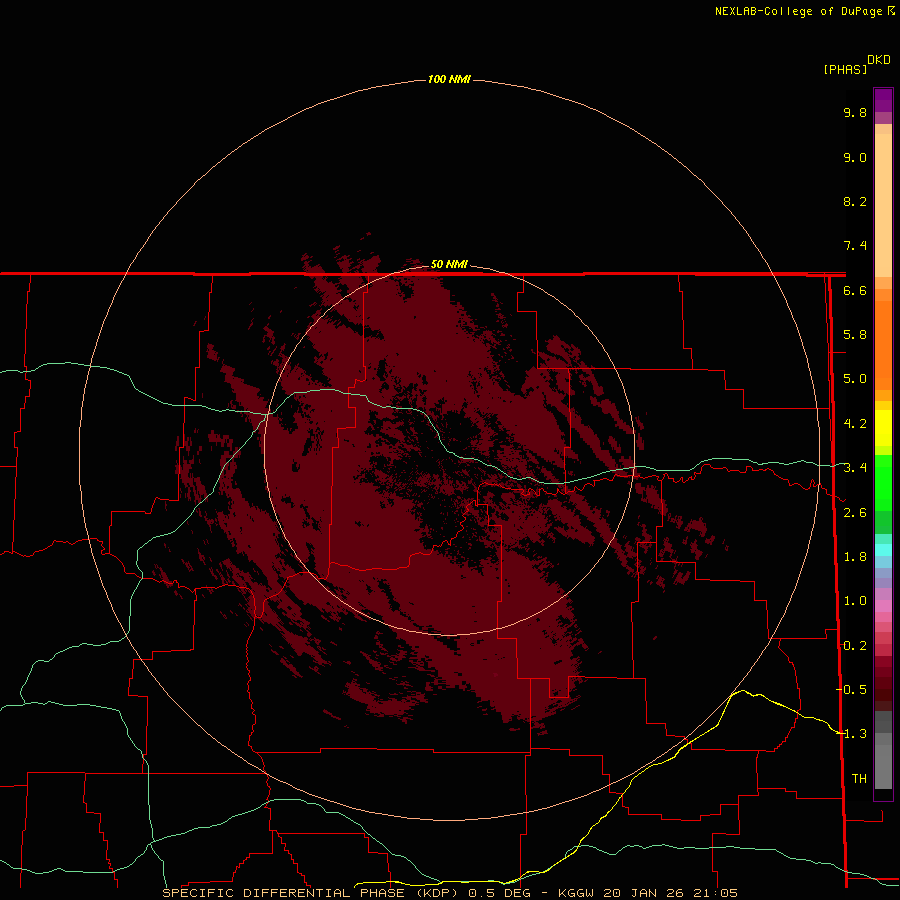Click the 4.2 legend value
This screenshot has height=900, width=900.
click(x=855, y=424)
